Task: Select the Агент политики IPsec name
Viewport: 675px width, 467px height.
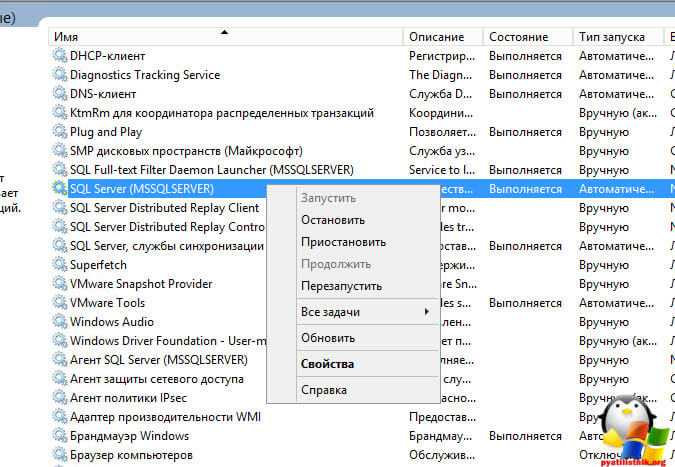Action: point(128,398)
